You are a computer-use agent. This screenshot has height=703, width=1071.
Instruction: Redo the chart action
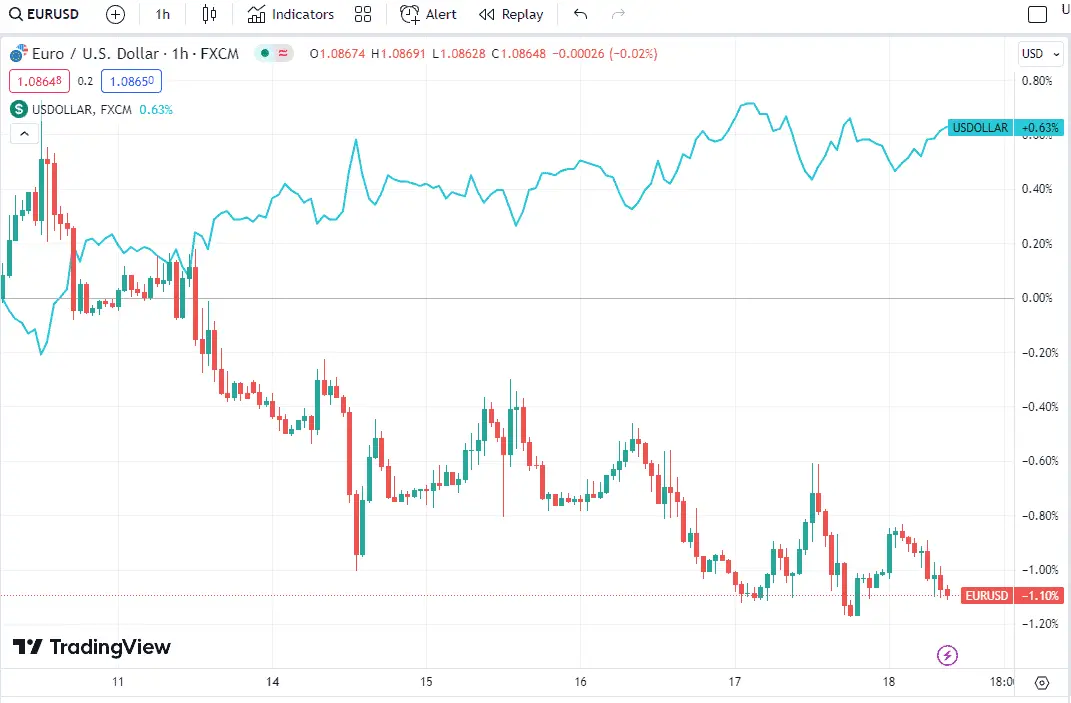(x=618, y=14)
